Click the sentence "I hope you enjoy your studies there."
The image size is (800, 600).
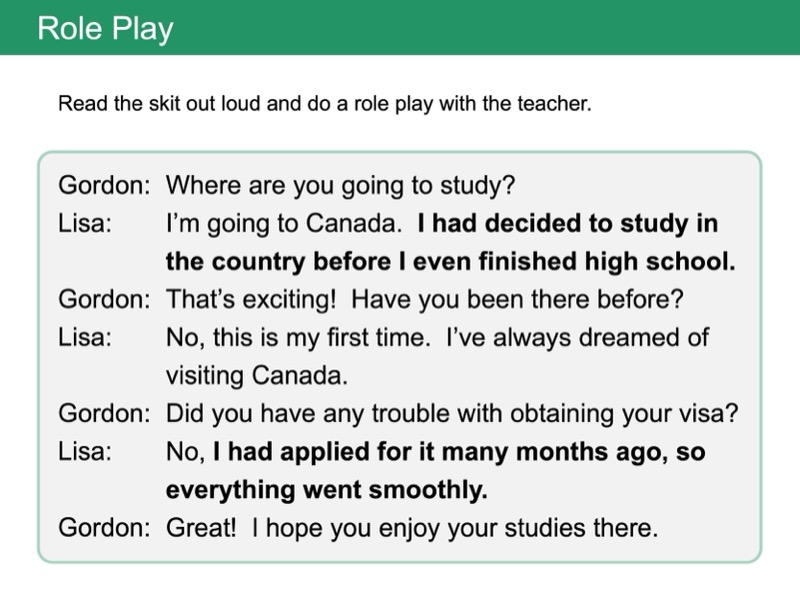click(x=455, y=528)
